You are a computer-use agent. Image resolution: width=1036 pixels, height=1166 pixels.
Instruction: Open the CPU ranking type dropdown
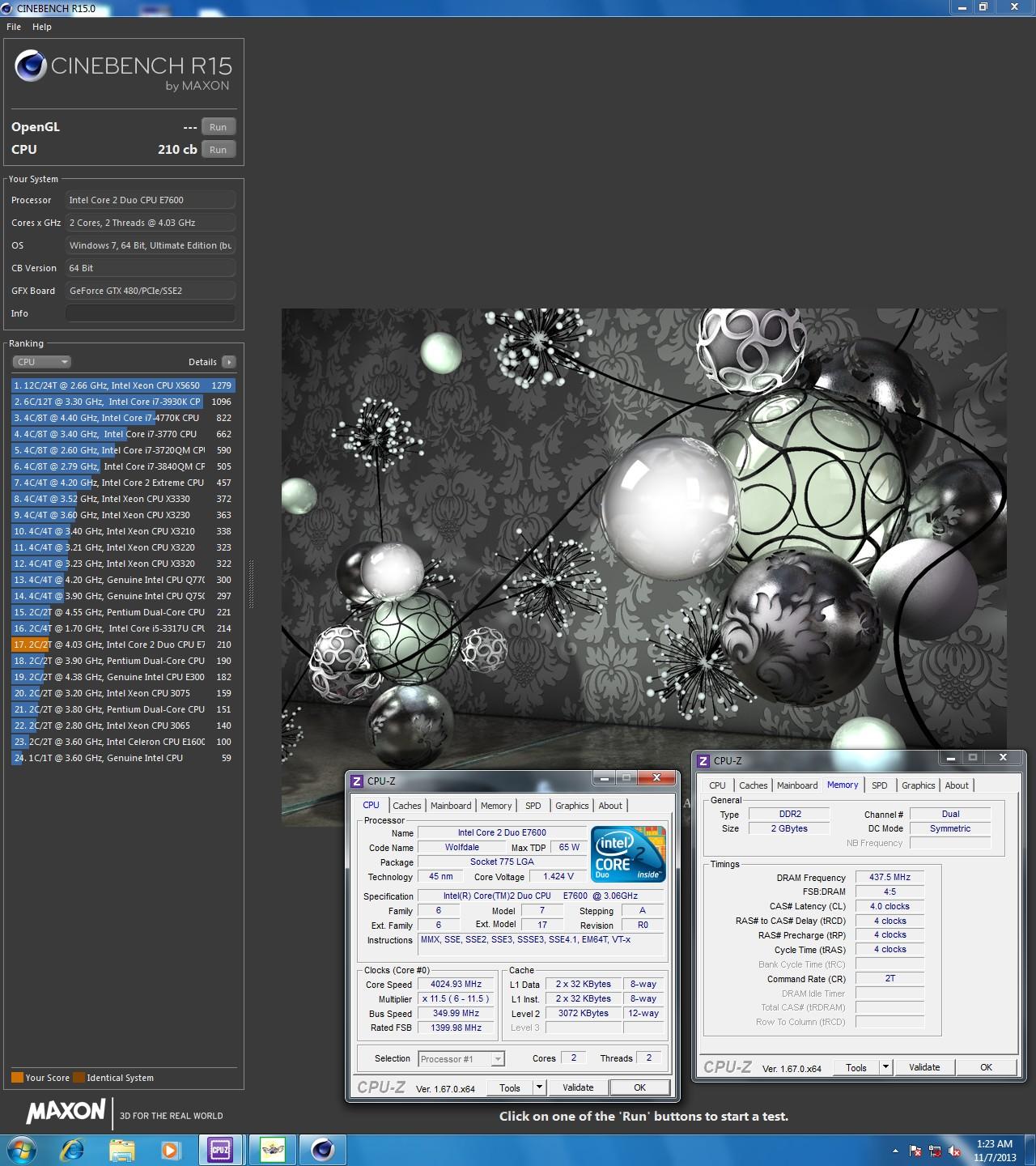(x=41, y=362)
